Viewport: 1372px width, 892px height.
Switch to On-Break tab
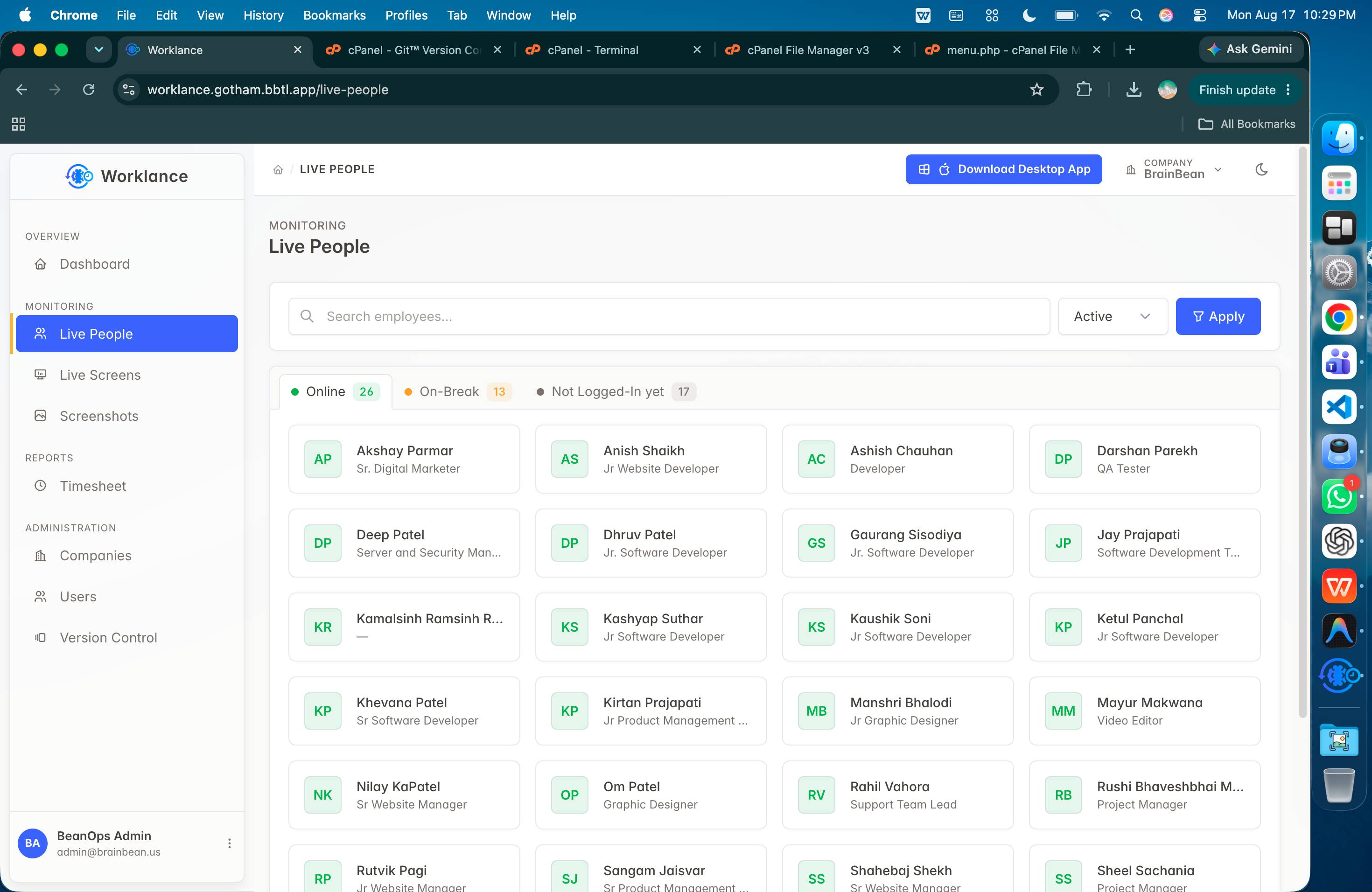tap(458, 392)
